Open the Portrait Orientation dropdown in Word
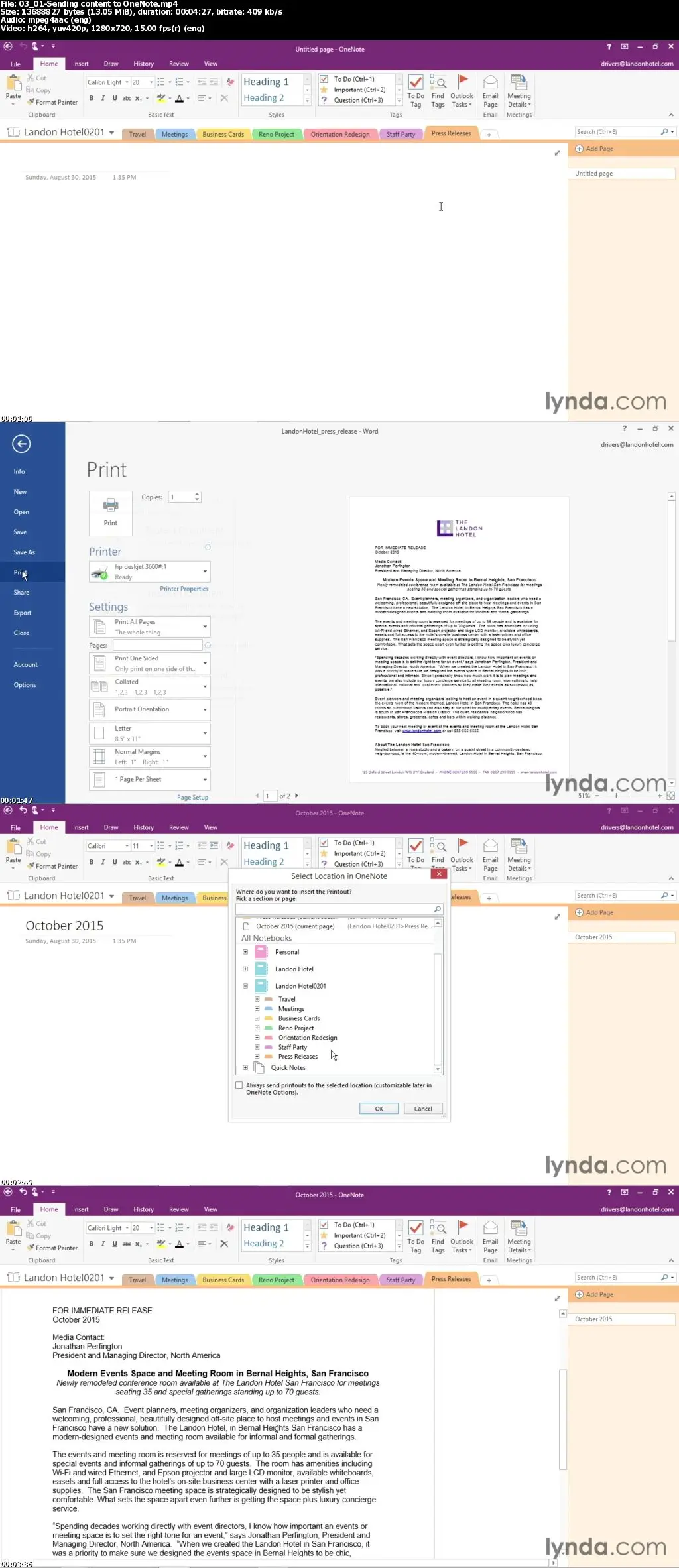 [x=150, y=709]
